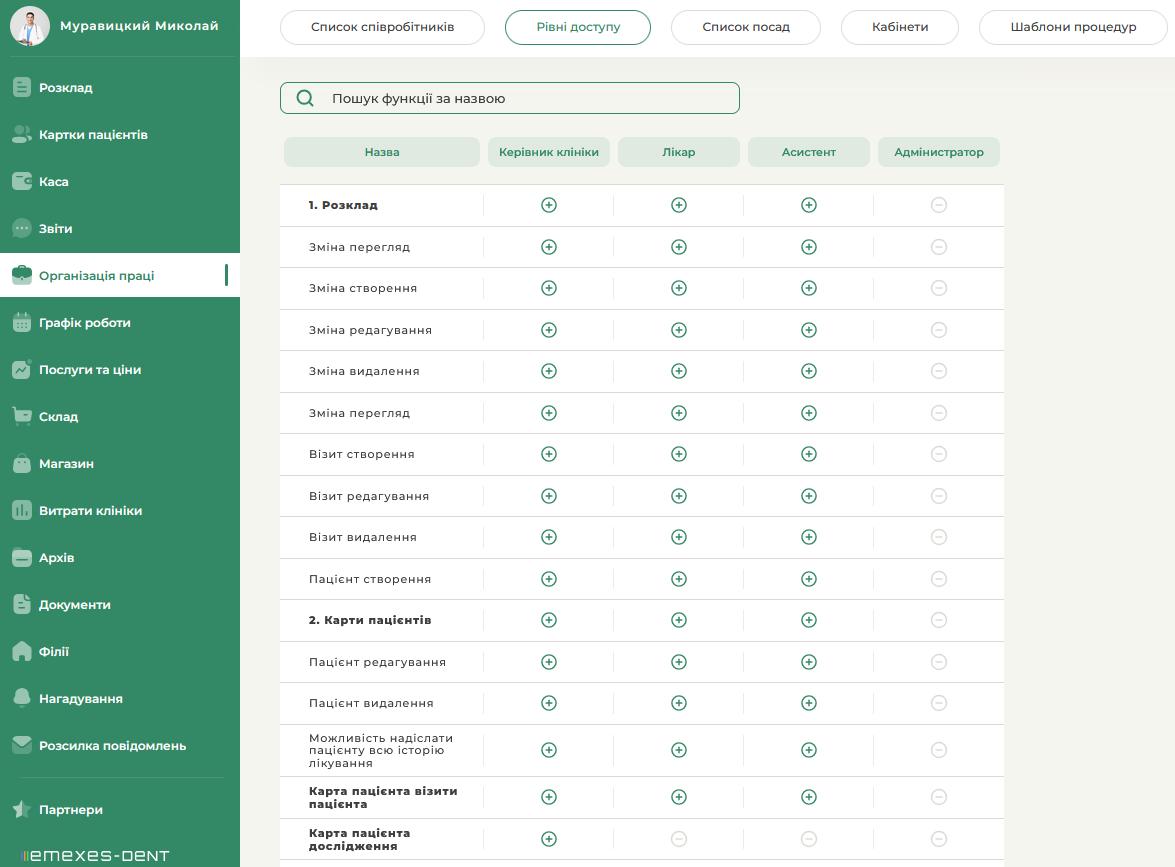The height and width of the screenshot is (867, 1175).
Task: Click the Керівник клініки column header
Action: tap(549, 152)
